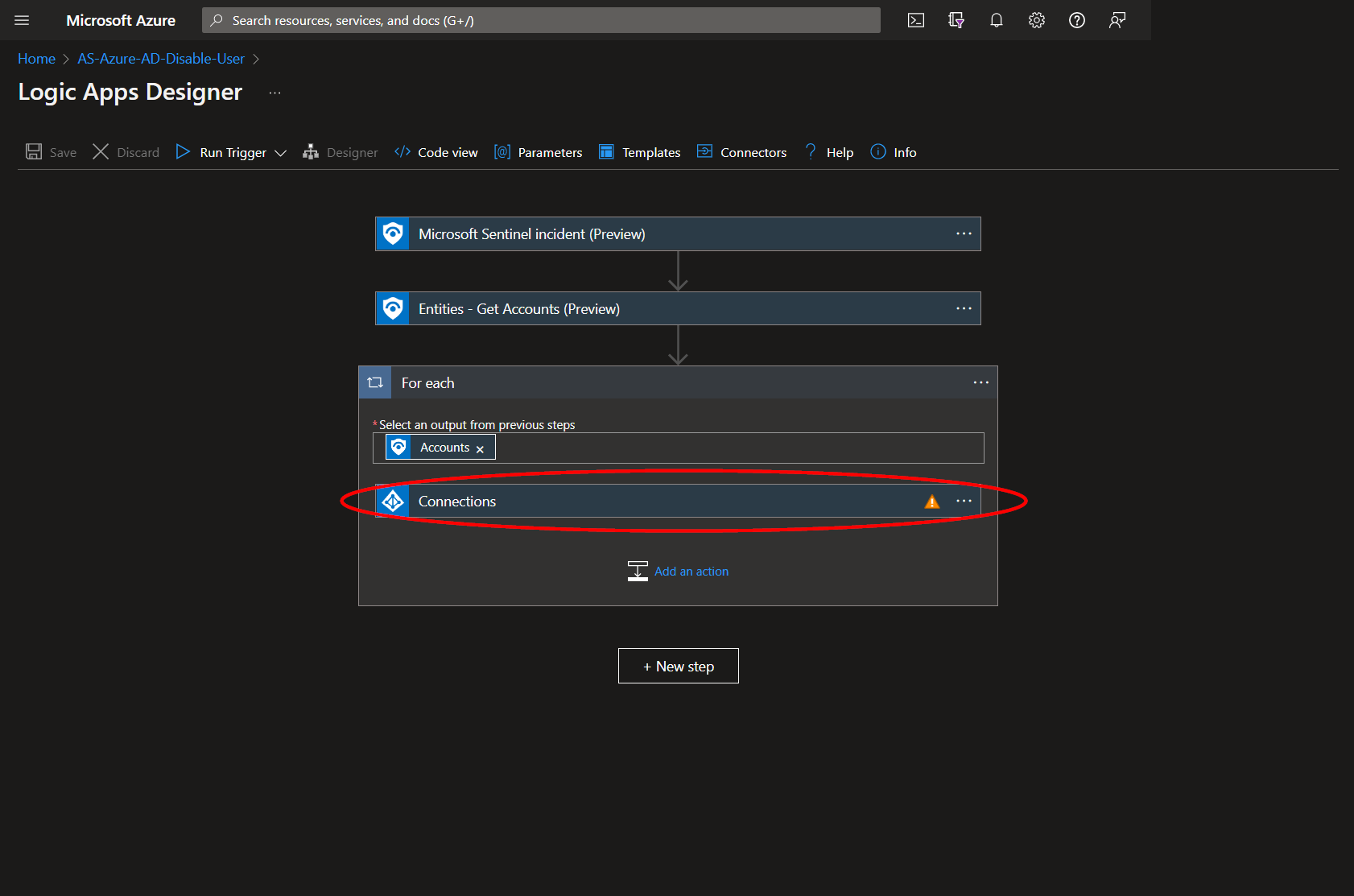Viewport: 1354px width, 896px height.
Task: Open the notifications bell
Action: [x=997, y=20]
